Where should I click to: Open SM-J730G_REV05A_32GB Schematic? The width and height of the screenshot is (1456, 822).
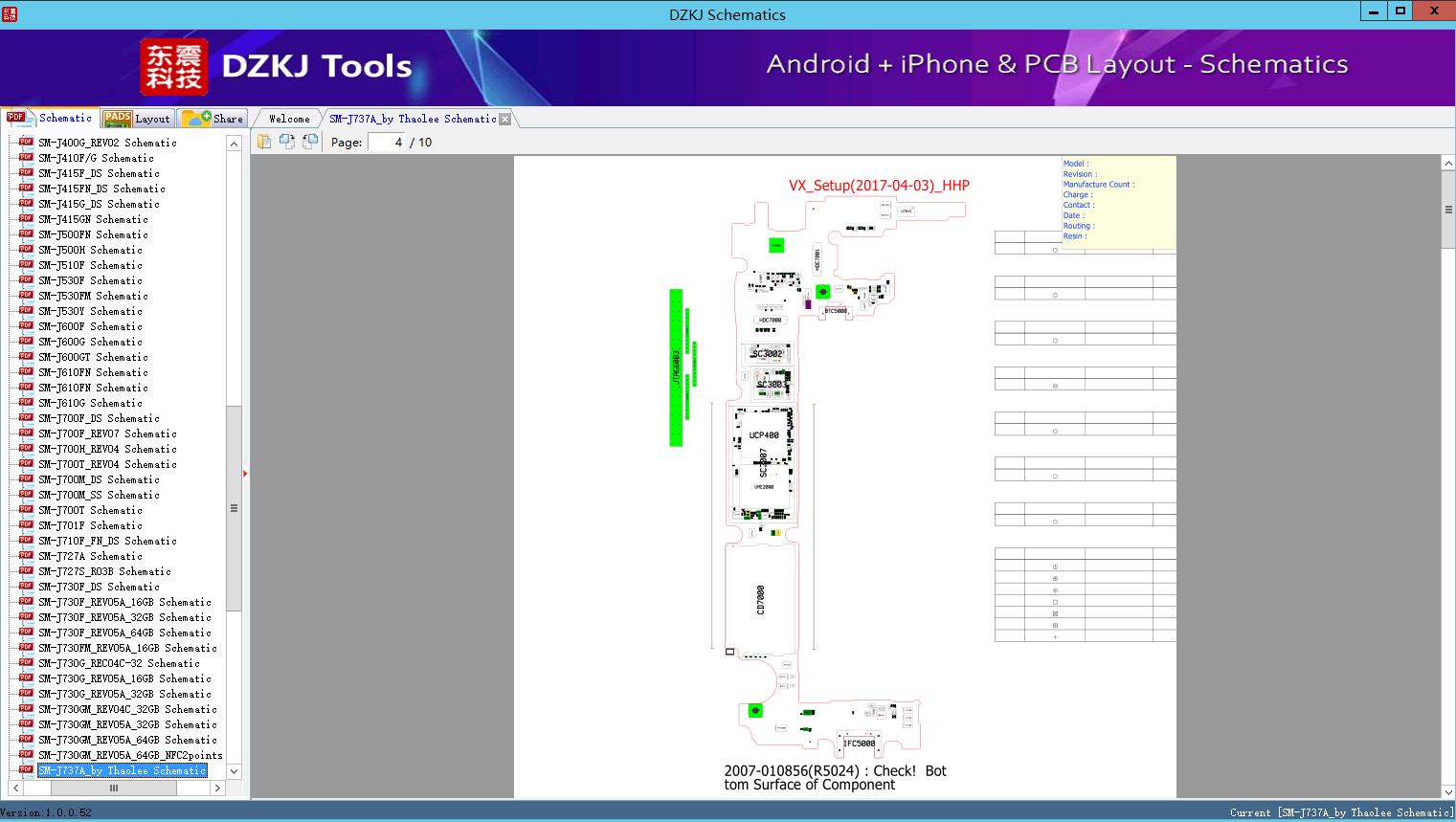[x=124, y=694]
